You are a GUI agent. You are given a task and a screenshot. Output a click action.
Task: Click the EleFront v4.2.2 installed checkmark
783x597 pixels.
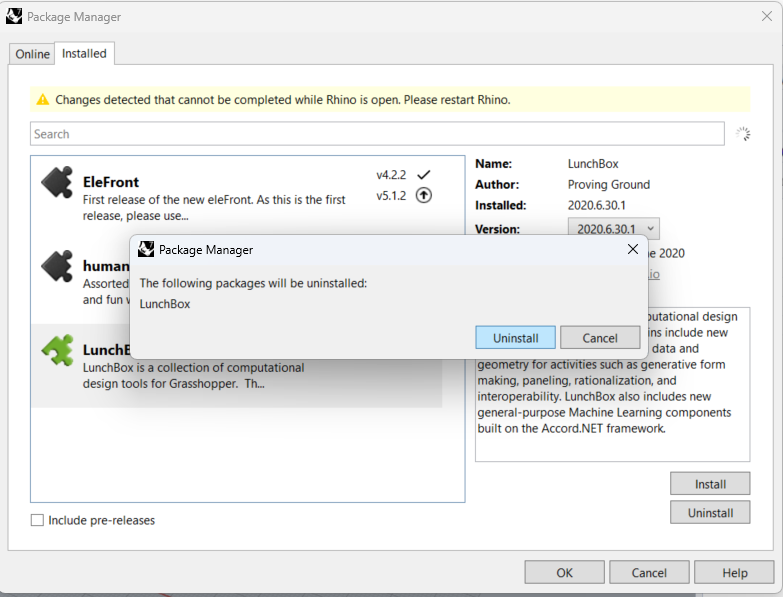(423, 175)
